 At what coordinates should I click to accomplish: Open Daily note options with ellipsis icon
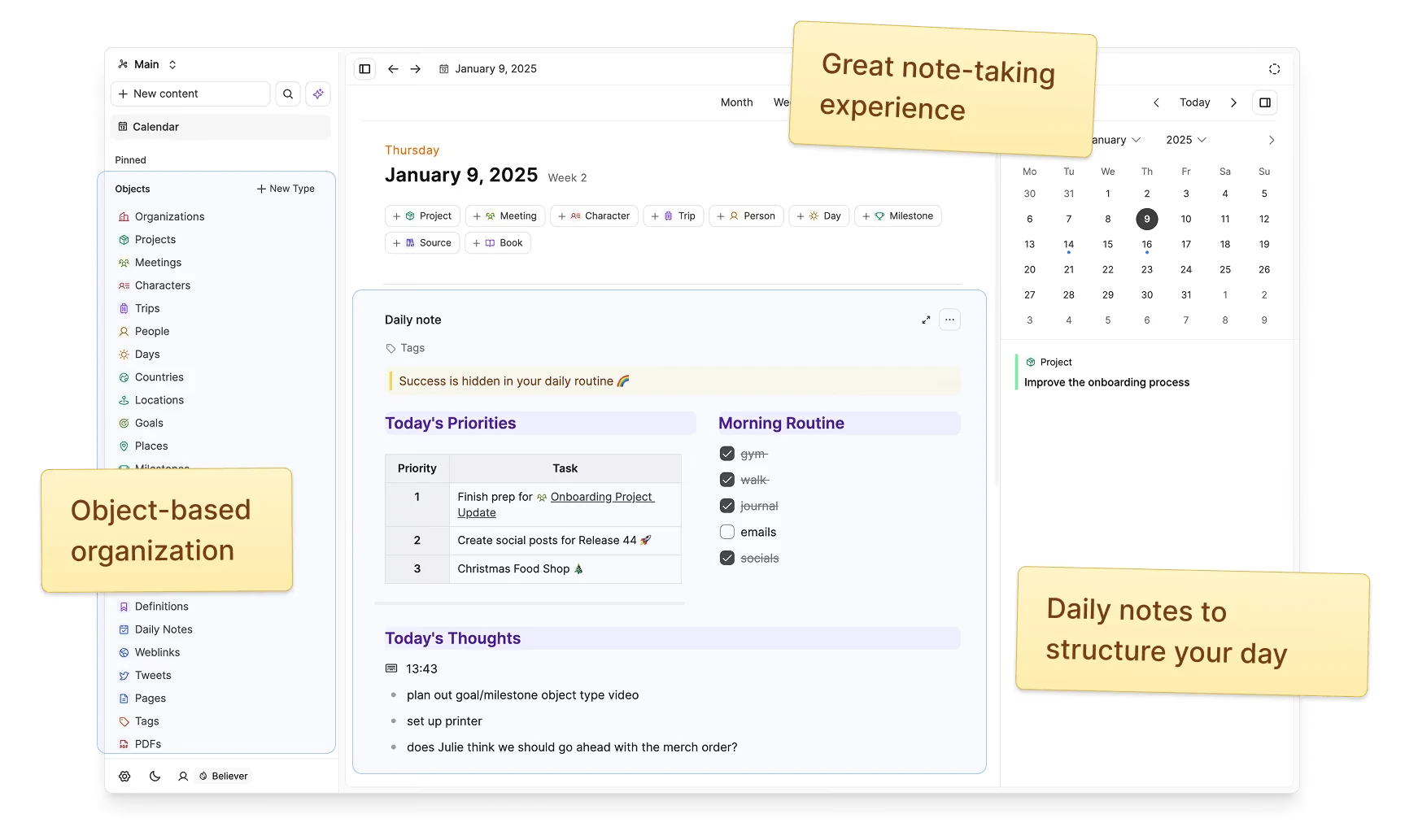949,320
